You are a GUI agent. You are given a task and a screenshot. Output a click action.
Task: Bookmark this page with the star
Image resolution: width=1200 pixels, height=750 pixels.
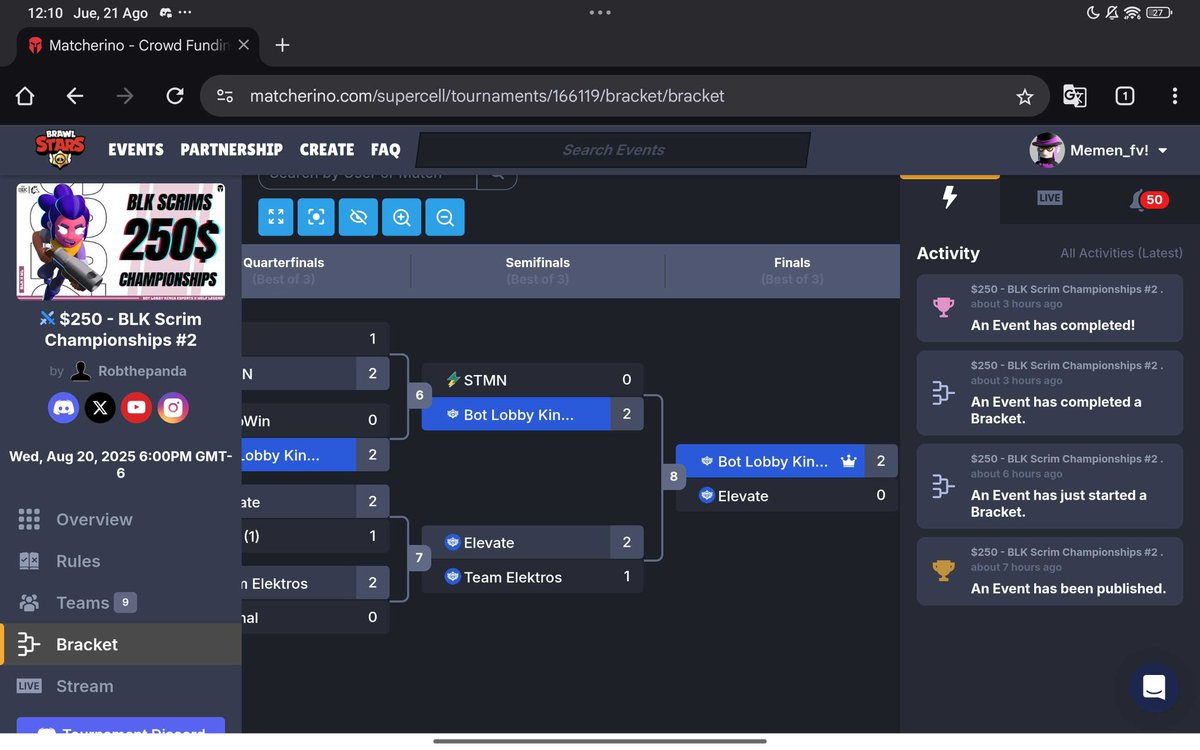(x=1024, y=97)
